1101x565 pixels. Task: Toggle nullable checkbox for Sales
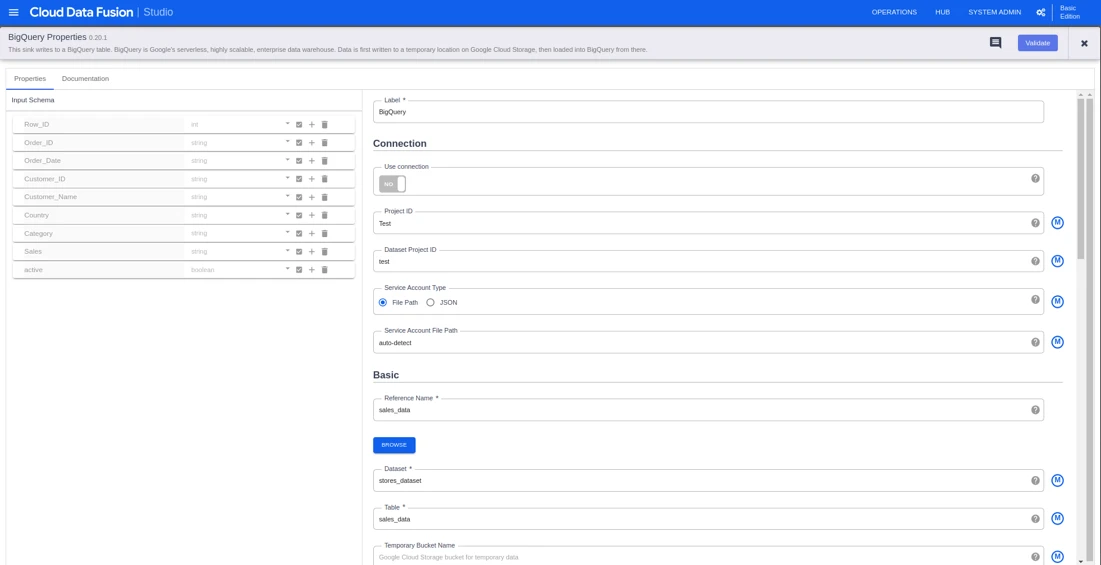point(299,251)
